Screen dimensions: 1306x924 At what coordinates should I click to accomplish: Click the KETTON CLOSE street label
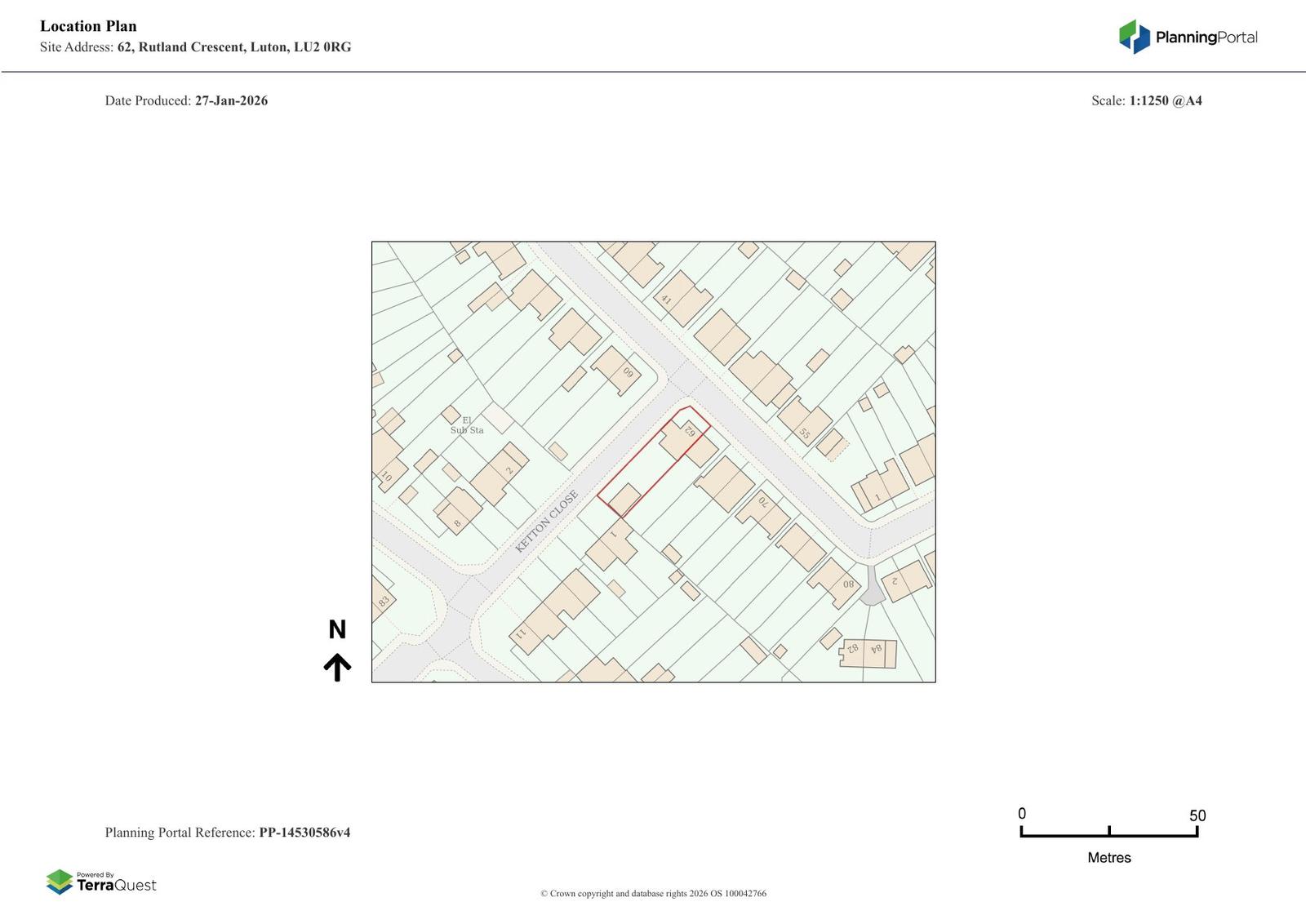click(547, 521)
